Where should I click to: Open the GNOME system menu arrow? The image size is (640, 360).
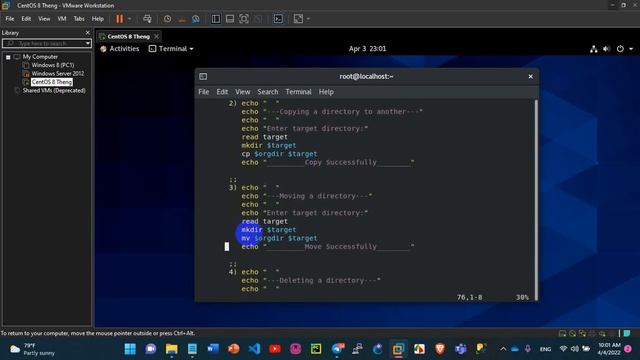click(x=631, y=49)
